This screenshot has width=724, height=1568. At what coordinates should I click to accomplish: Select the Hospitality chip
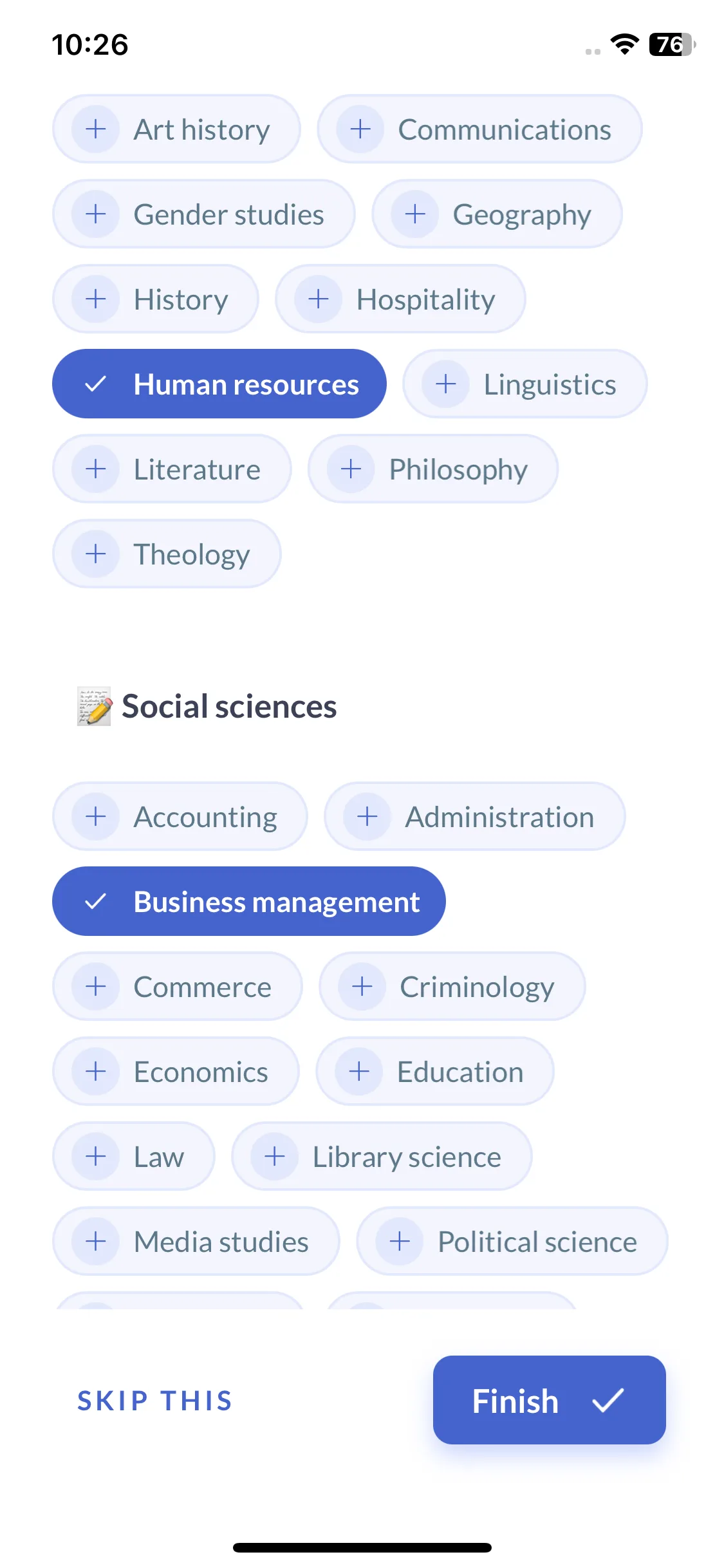(400, 299)
